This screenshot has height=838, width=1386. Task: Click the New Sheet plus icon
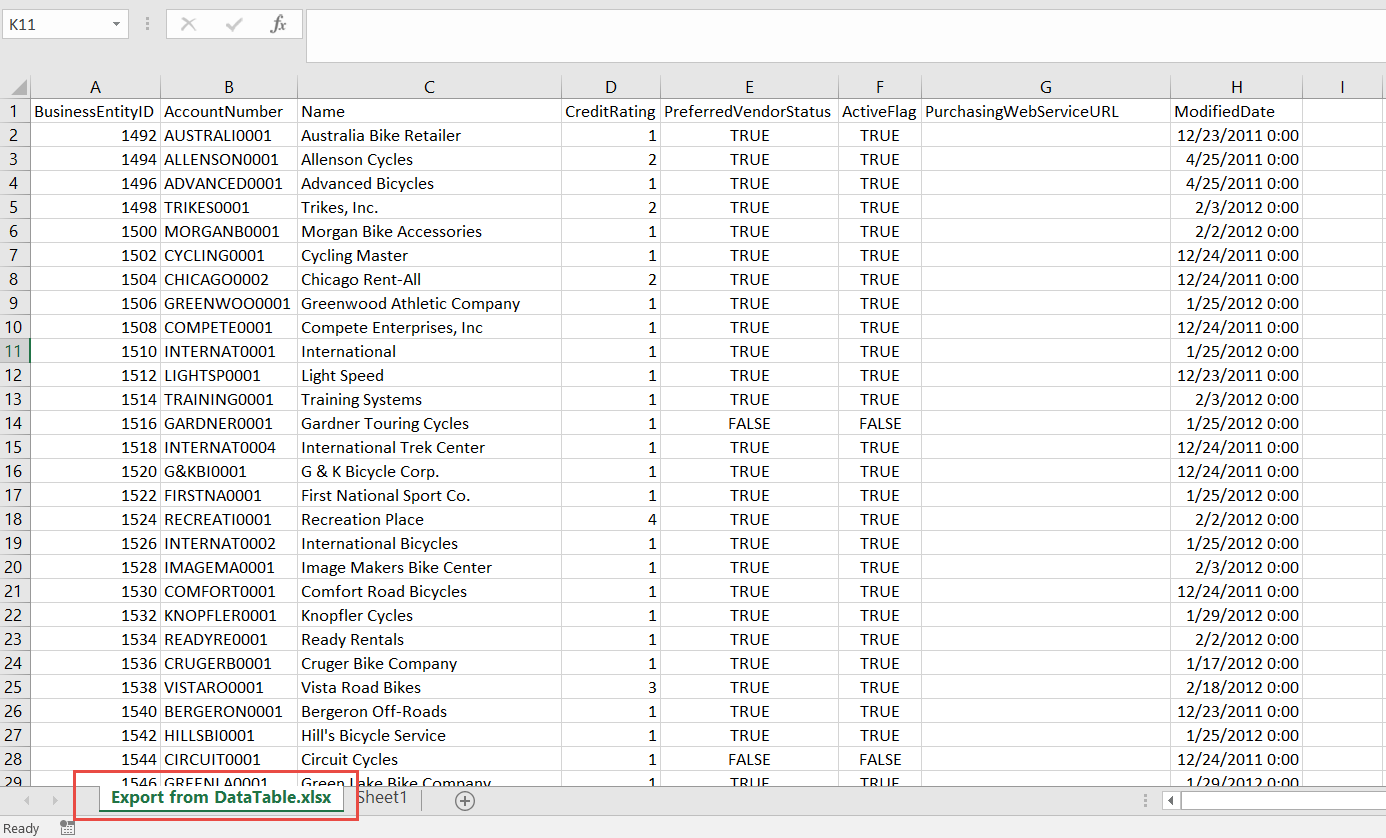point(464,800)
